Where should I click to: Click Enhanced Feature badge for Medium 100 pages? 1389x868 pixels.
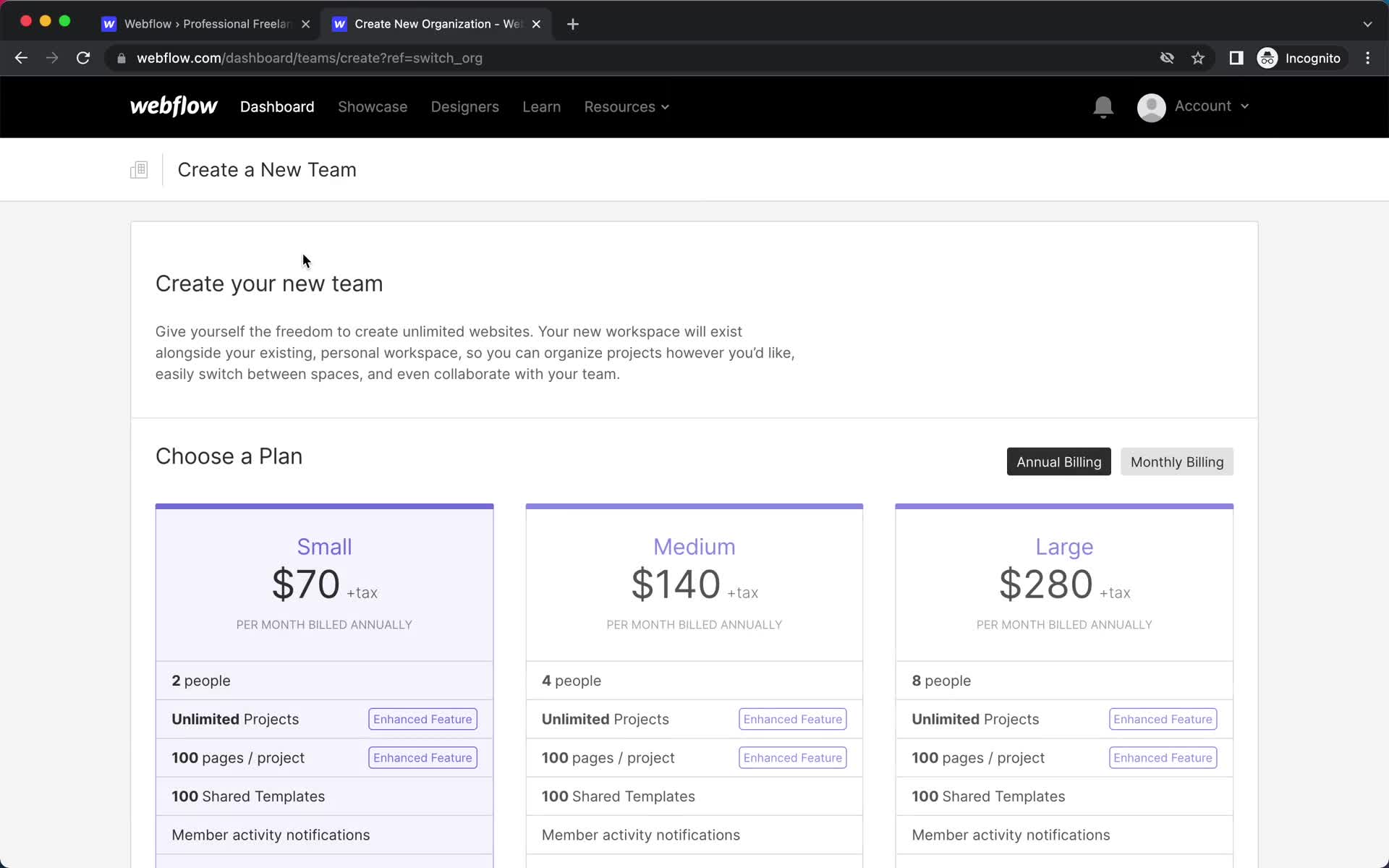pyautogui.click(x=793, y=757)
